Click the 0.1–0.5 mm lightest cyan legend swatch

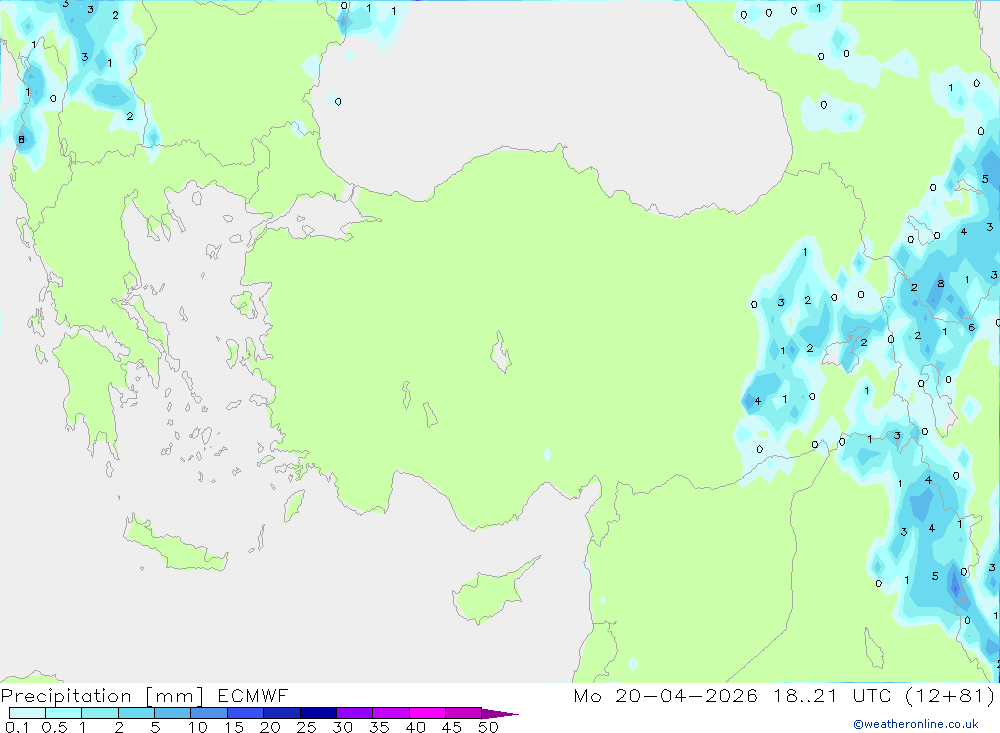point(27,713)
